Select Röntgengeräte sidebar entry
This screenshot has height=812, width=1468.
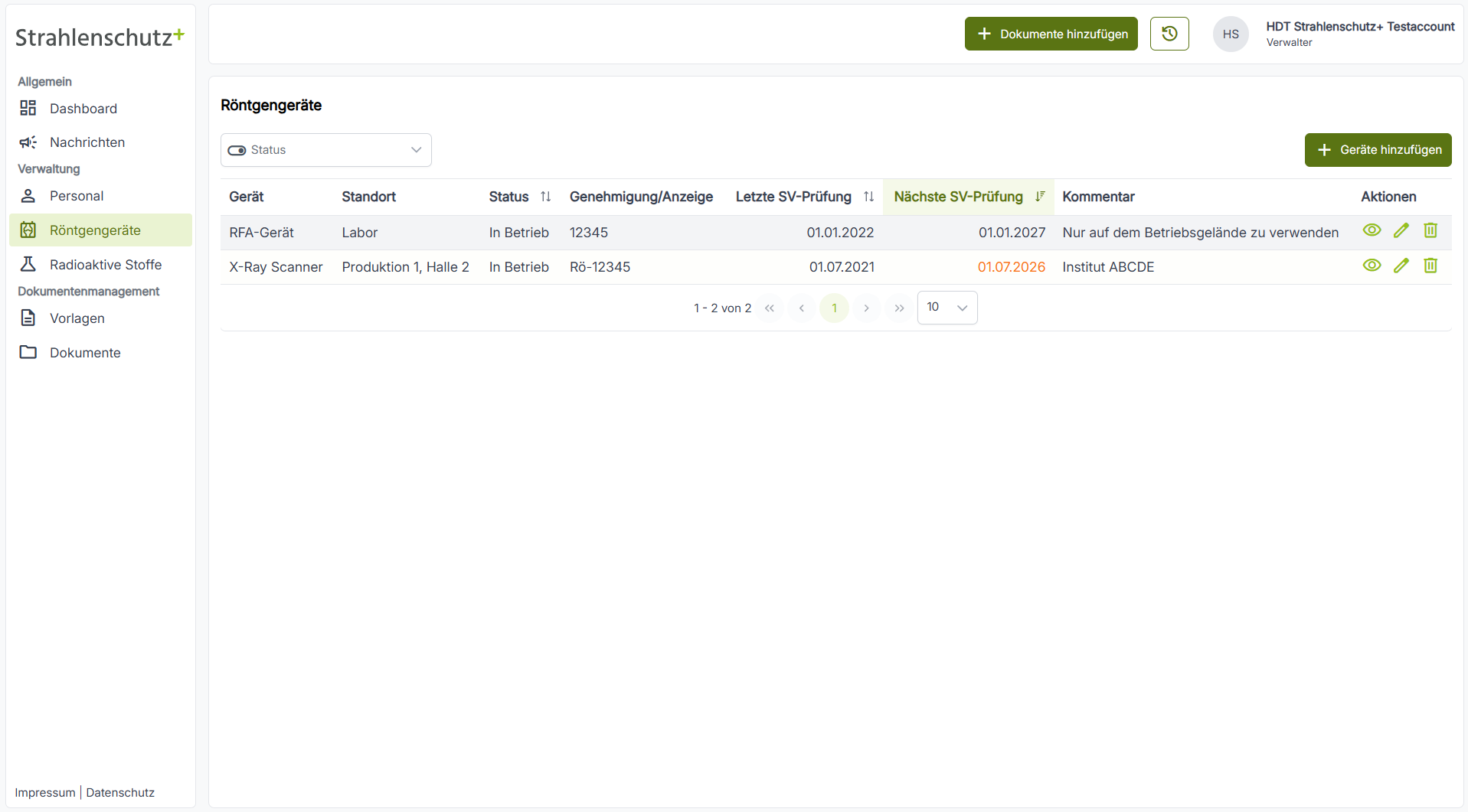[x=100, y=230]
